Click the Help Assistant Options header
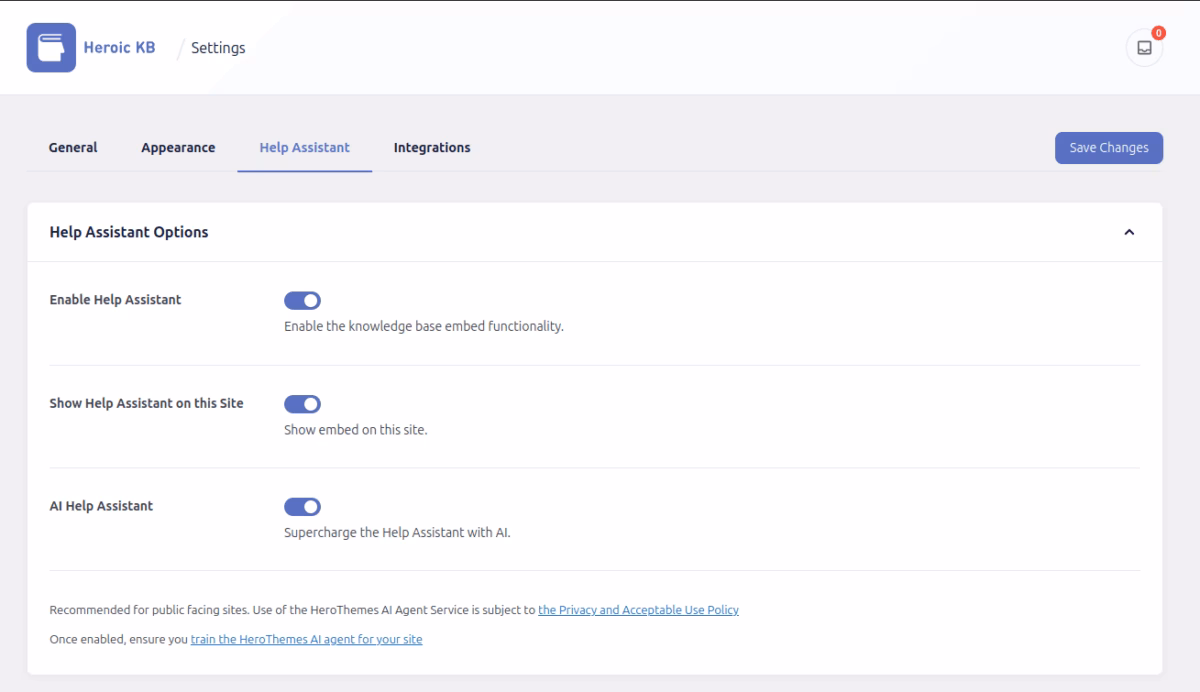This screenshot has width=1200, height=692. [129, 232]
